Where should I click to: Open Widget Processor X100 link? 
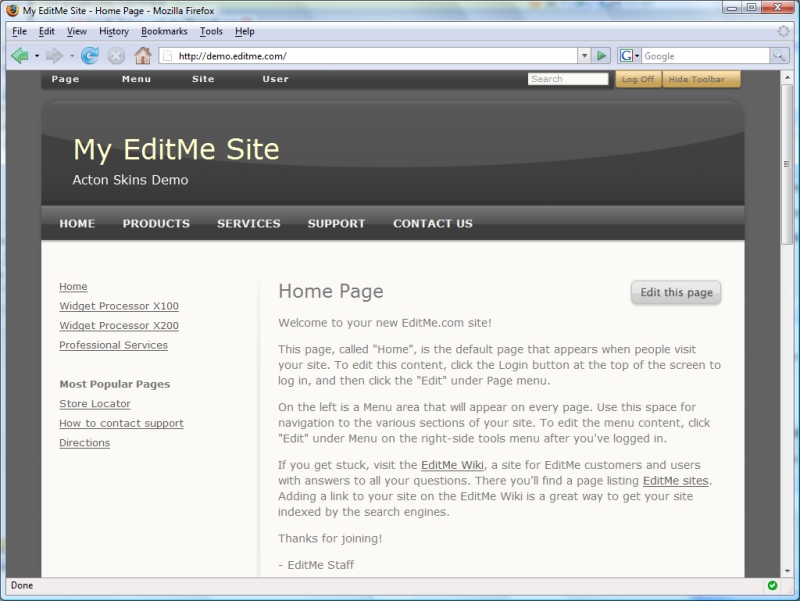point(119,306)
